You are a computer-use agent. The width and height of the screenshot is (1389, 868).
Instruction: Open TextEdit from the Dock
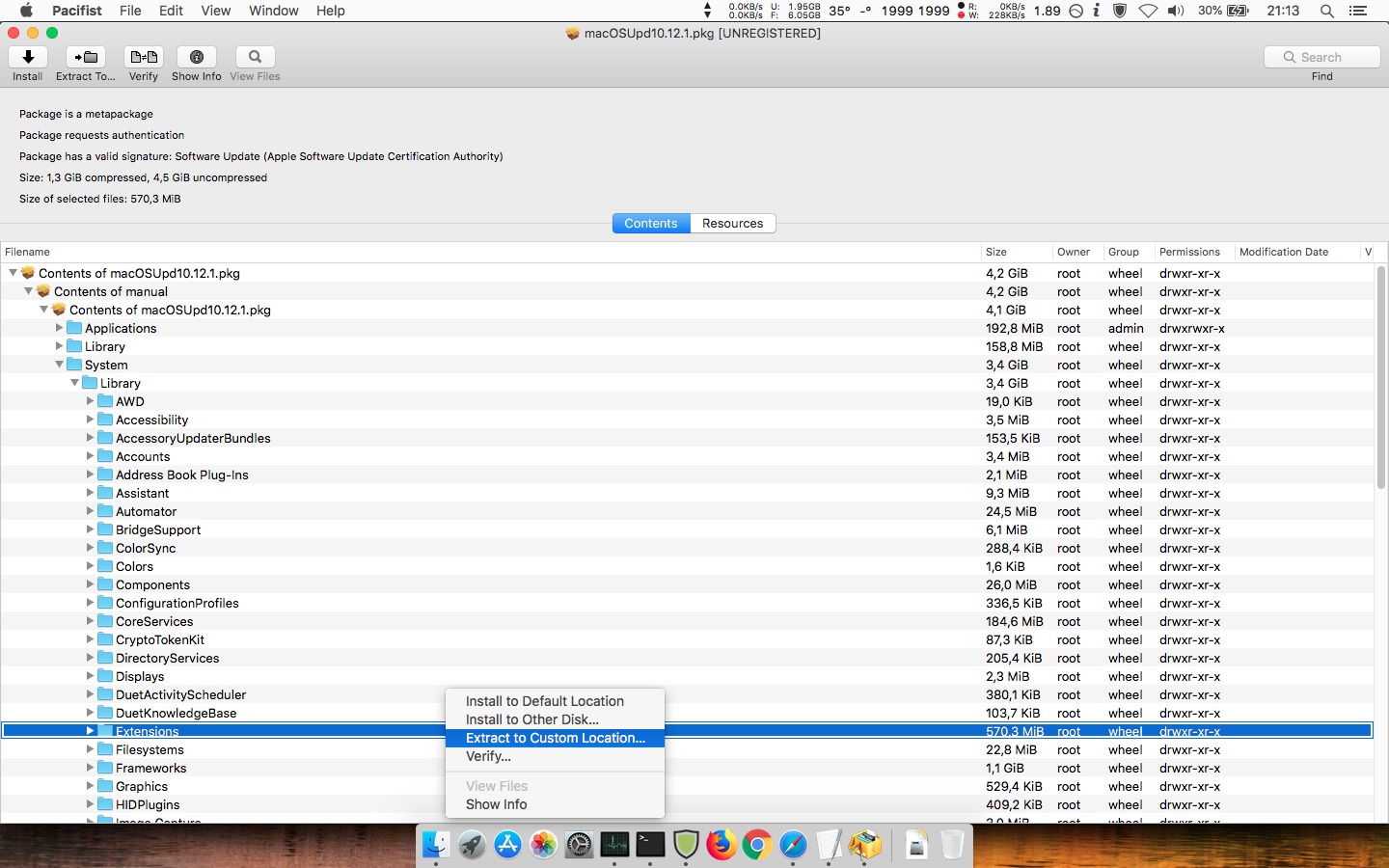(829, 845)
